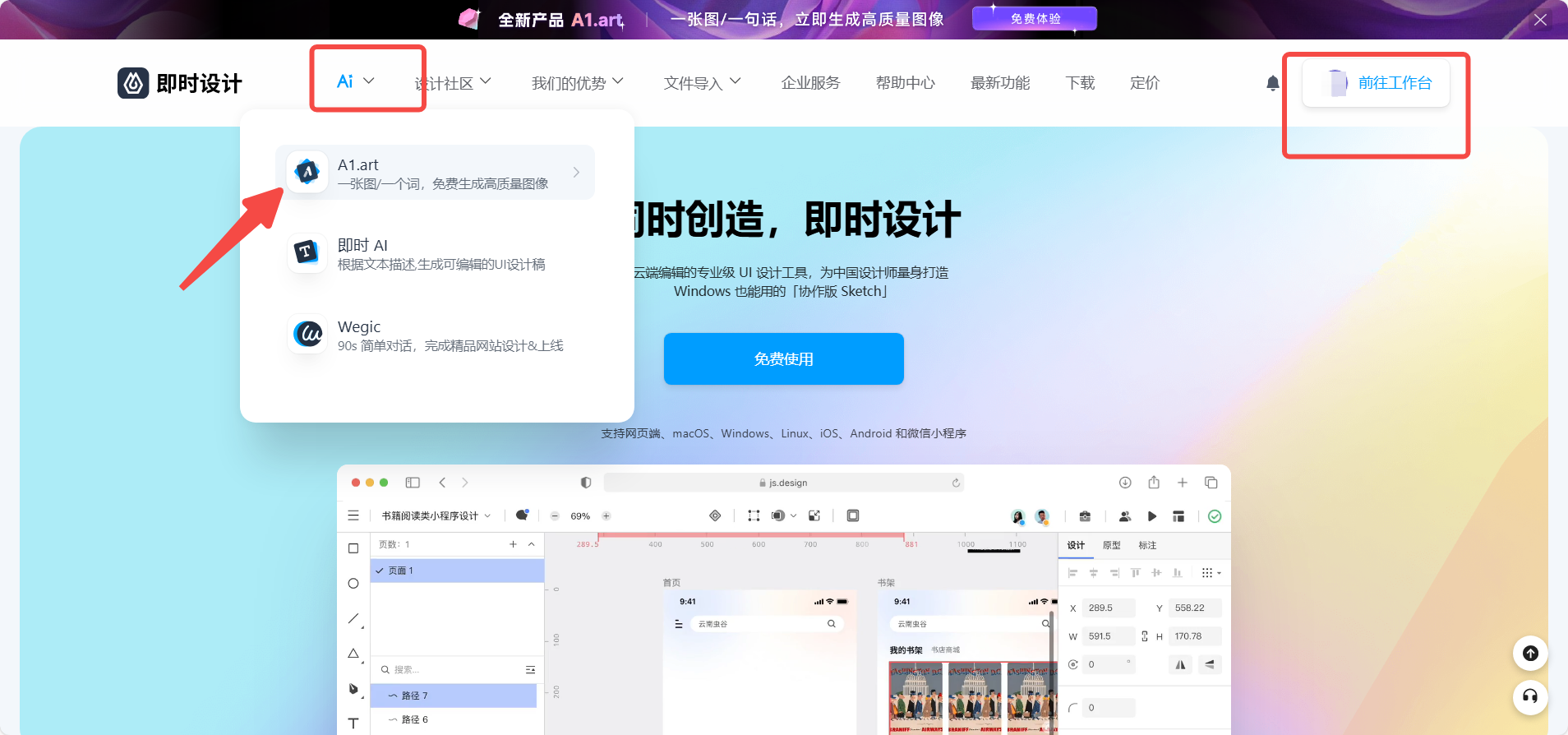The width and height of the screenshot is (1568, 735).
Task: Select 页面 1 in pages list
Action: tap(457, 571)
